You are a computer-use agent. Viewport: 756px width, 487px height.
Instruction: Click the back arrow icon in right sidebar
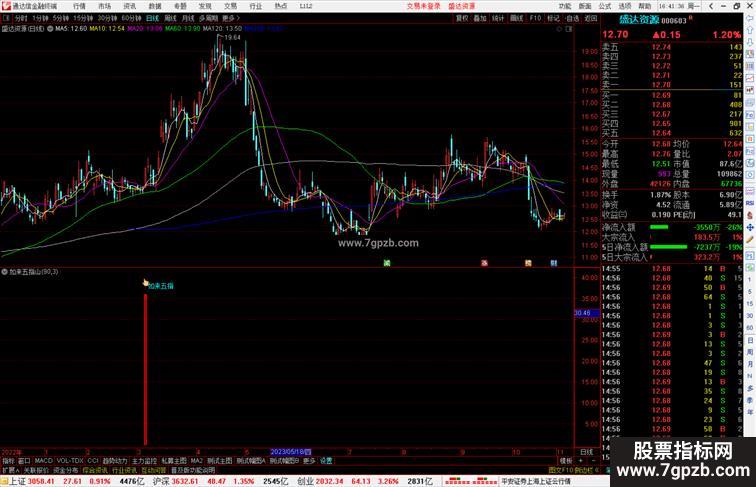point(750,18)
